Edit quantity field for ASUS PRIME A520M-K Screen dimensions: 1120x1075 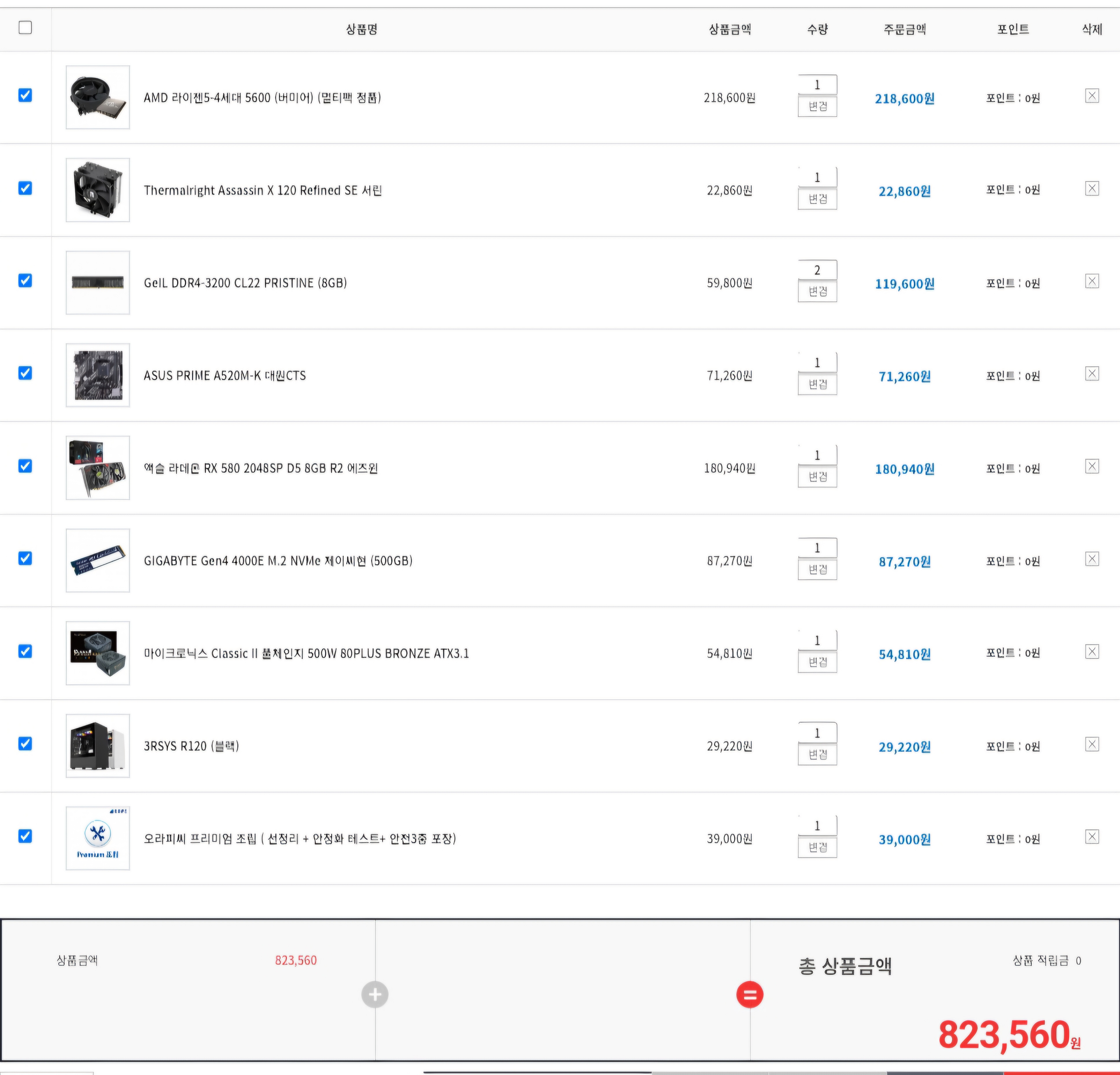[x=817, y=362]
